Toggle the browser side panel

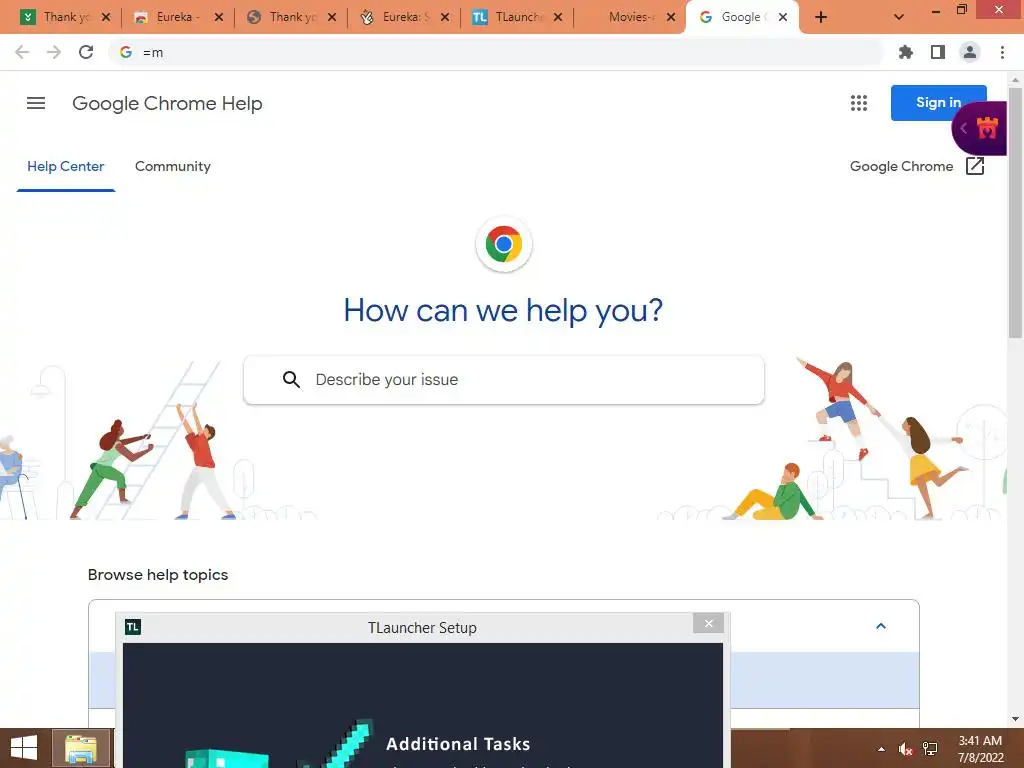938,52
